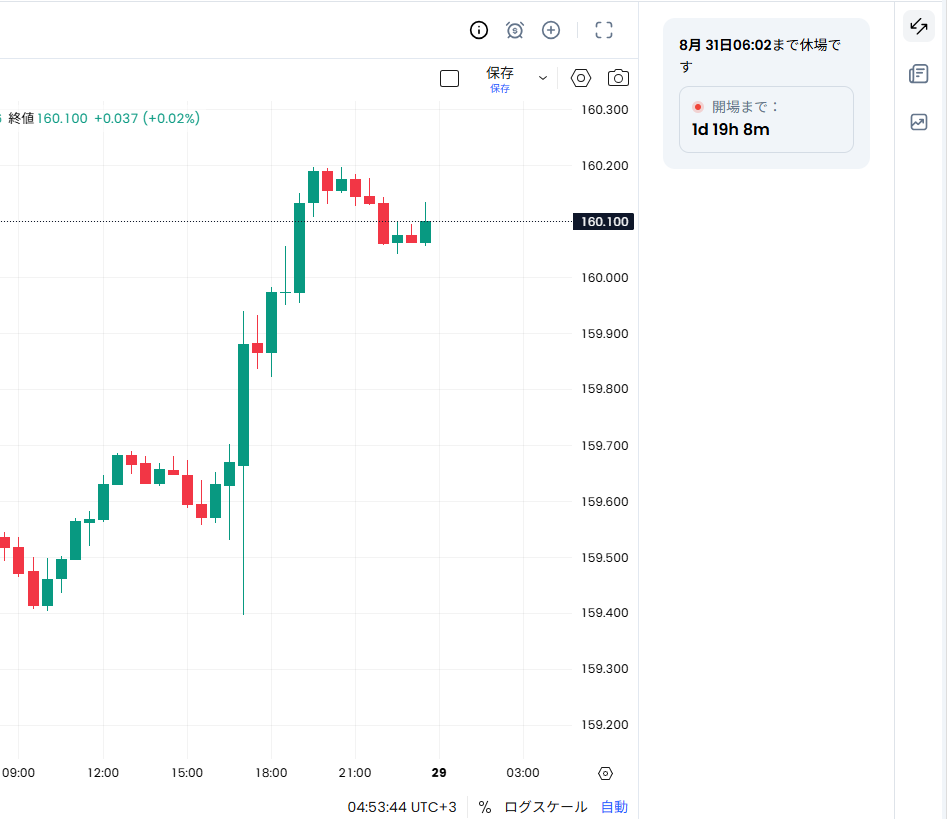Click the 保存 save button
The width and height of the screenshot is (949, 819).
(500, 79)
